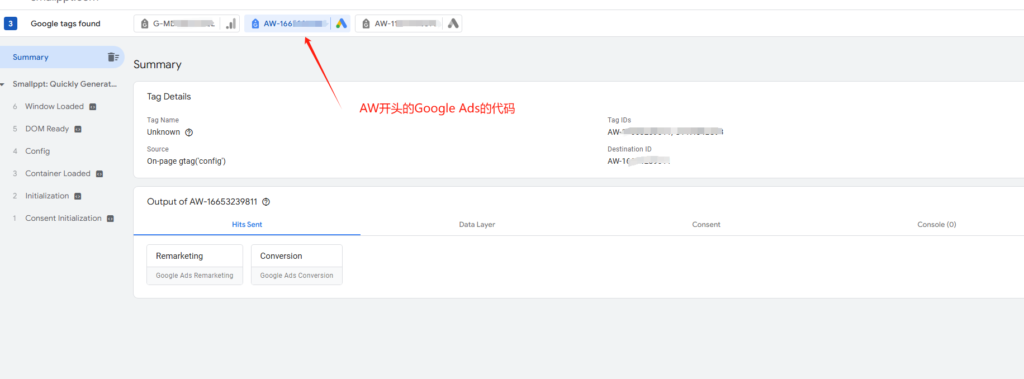
Task: Click the API icon next to Container Loaded
Action: tap(99, 174)
